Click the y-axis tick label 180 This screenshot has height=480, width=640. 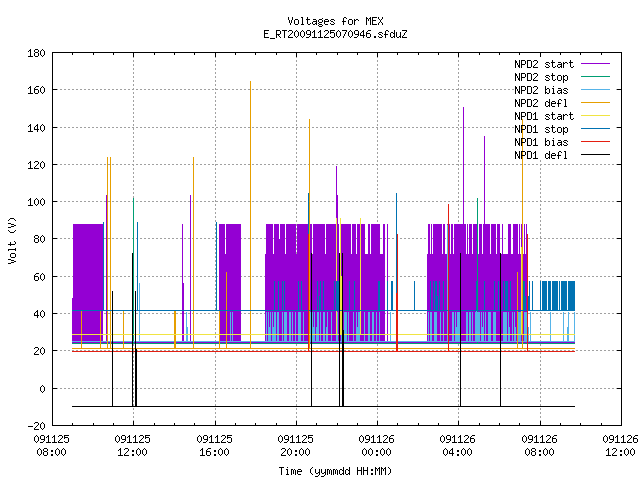(36, 53)
